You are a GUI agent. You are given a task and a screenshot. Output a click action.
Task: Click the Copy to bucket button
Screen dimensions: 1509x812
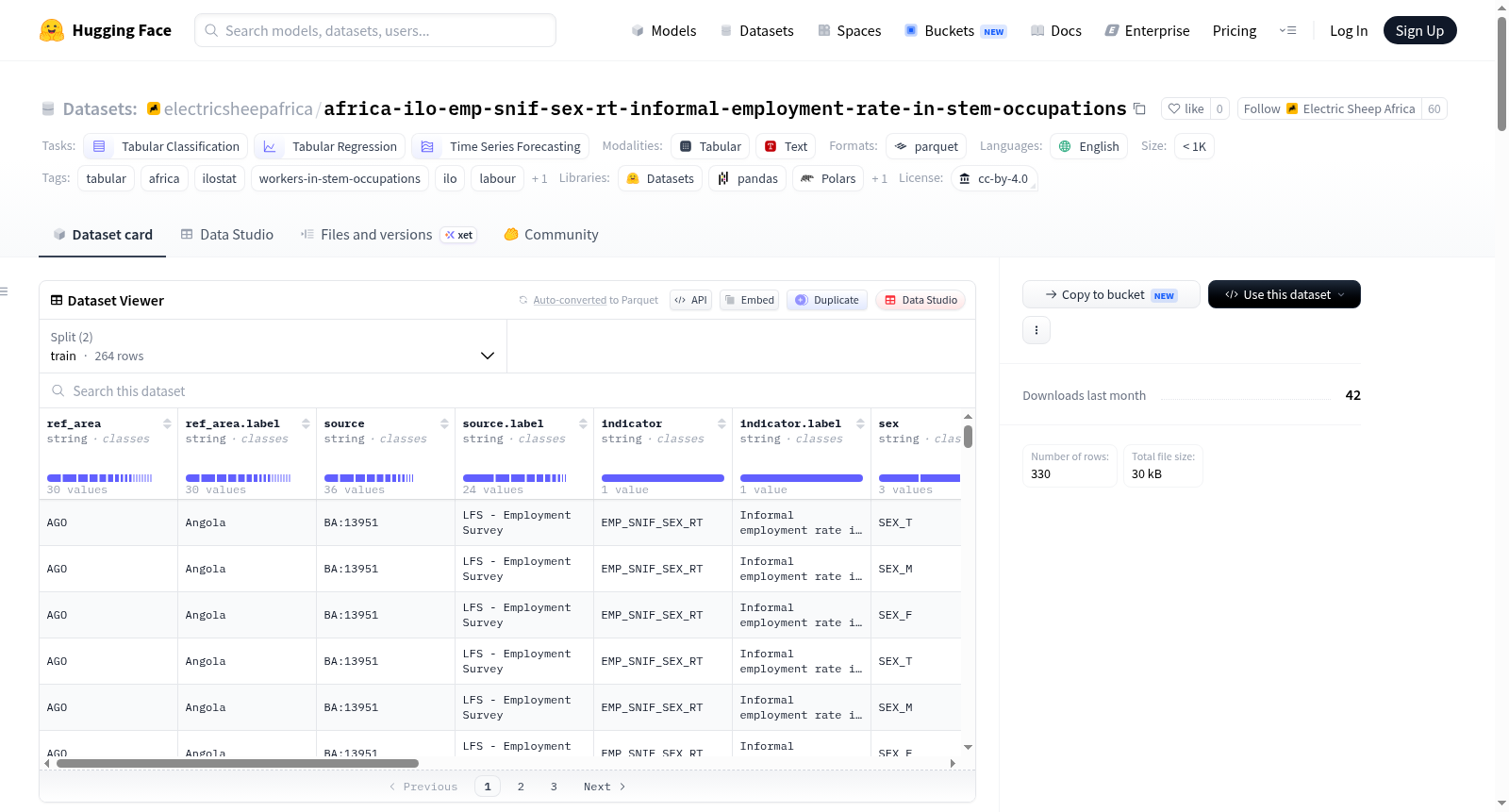tap(1111, 294)
